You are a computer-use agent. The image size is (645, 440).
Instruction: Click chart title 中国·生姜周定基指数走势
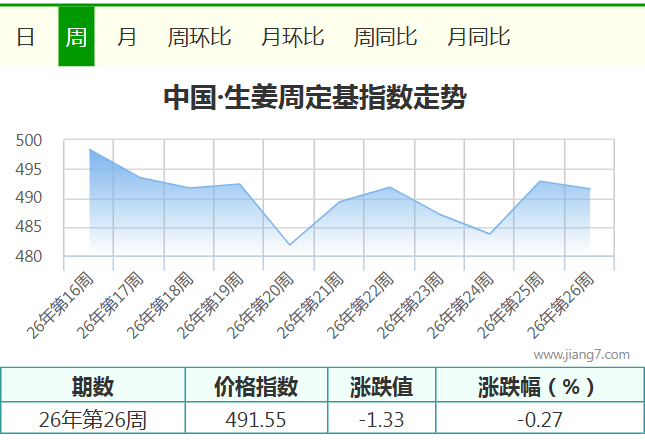(315, 97)
